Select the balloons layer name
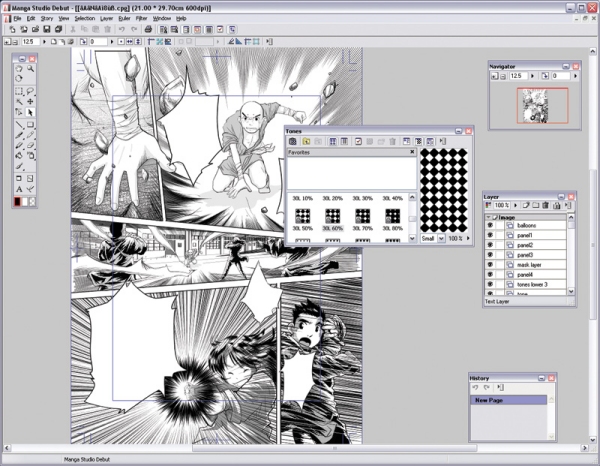 tap(527, 225)
